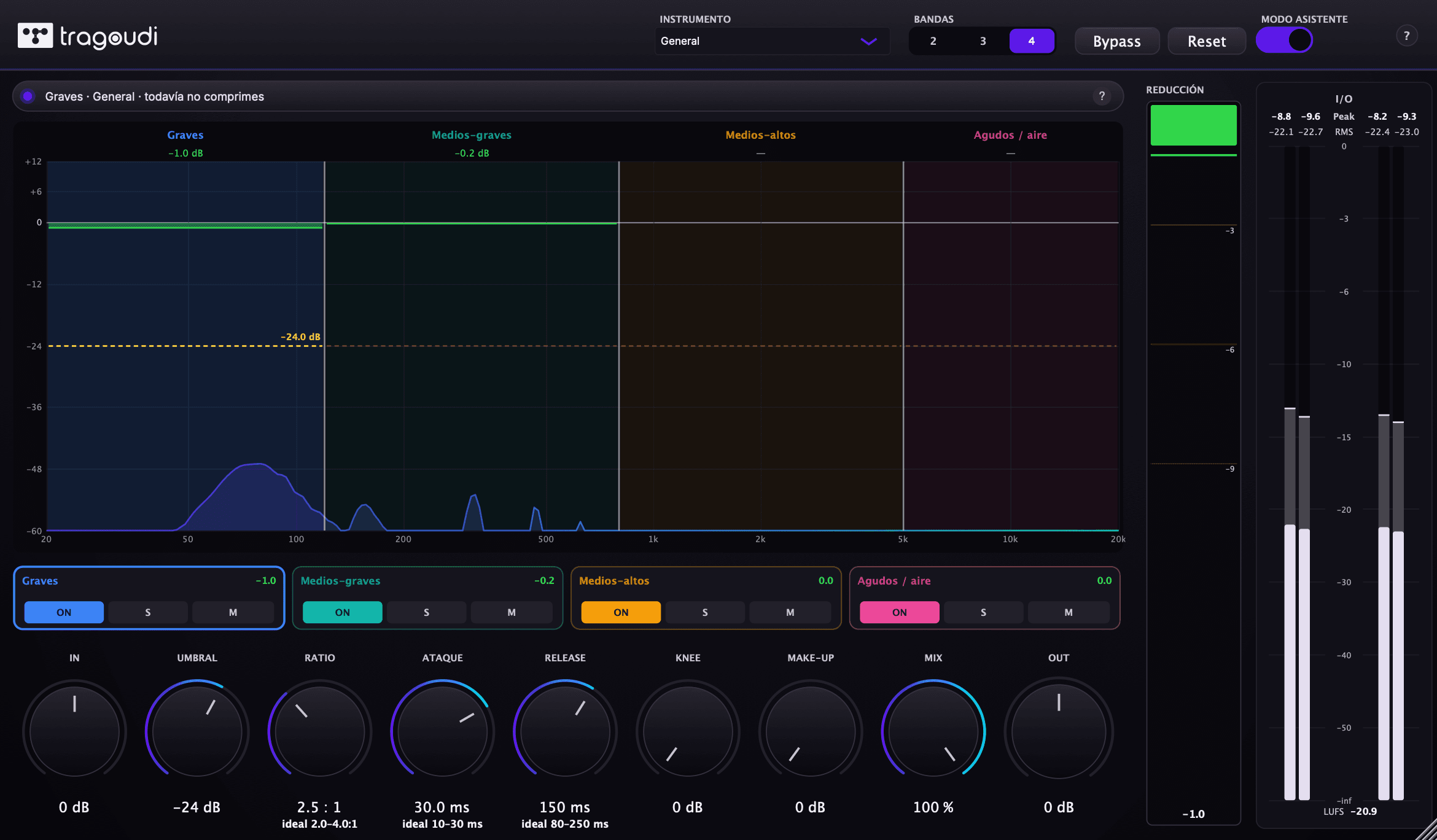The height and width of the screenshot is (840, 1437).
Task: Click the 150 ms release value
Action: pos(564,807)
